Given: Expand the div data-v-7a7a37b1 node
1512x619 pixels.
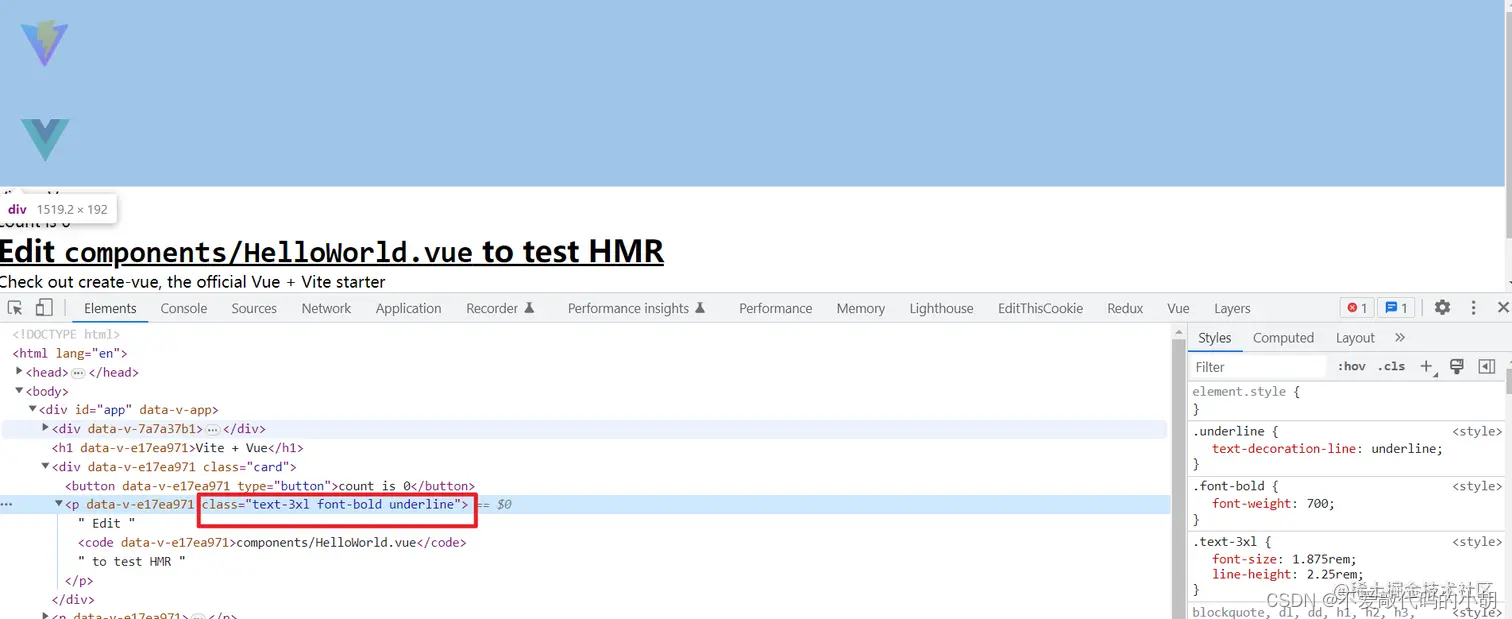Looking at the screenshot, I should point(45,428).
